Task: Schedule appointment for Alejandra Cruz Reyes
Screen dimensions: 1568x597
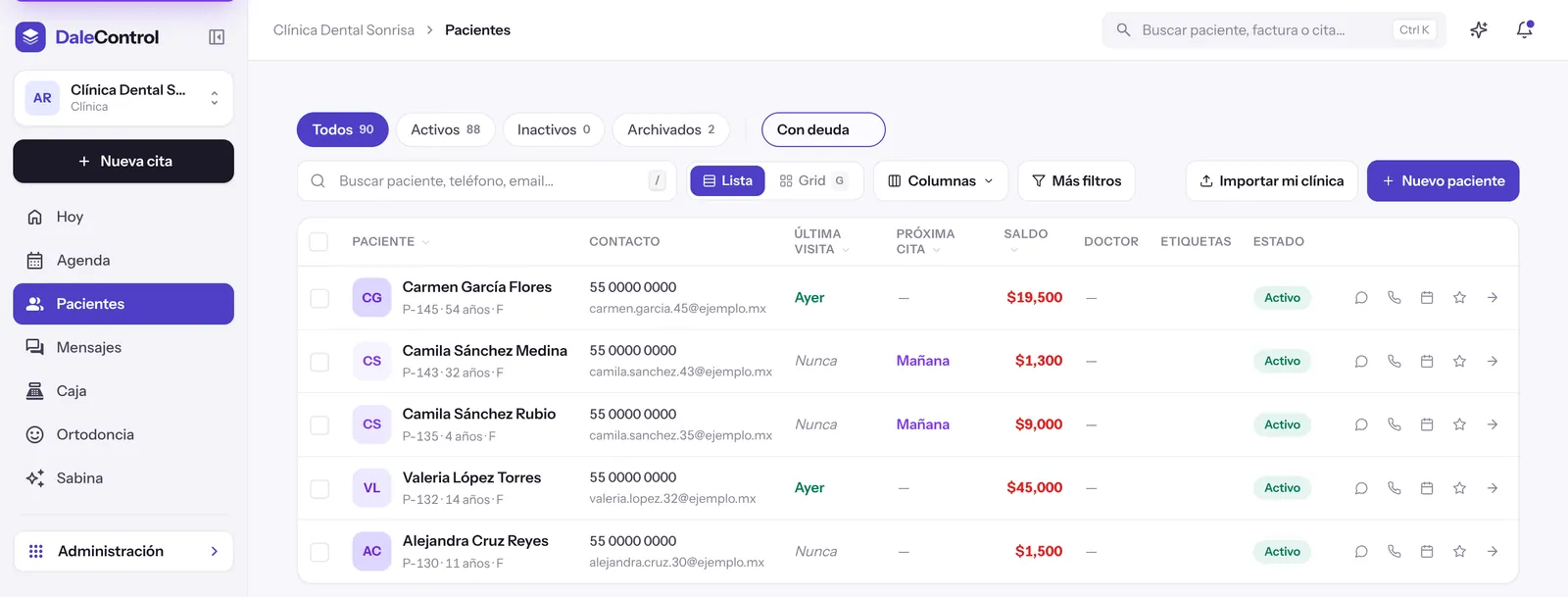Action: click(1427, 552)
